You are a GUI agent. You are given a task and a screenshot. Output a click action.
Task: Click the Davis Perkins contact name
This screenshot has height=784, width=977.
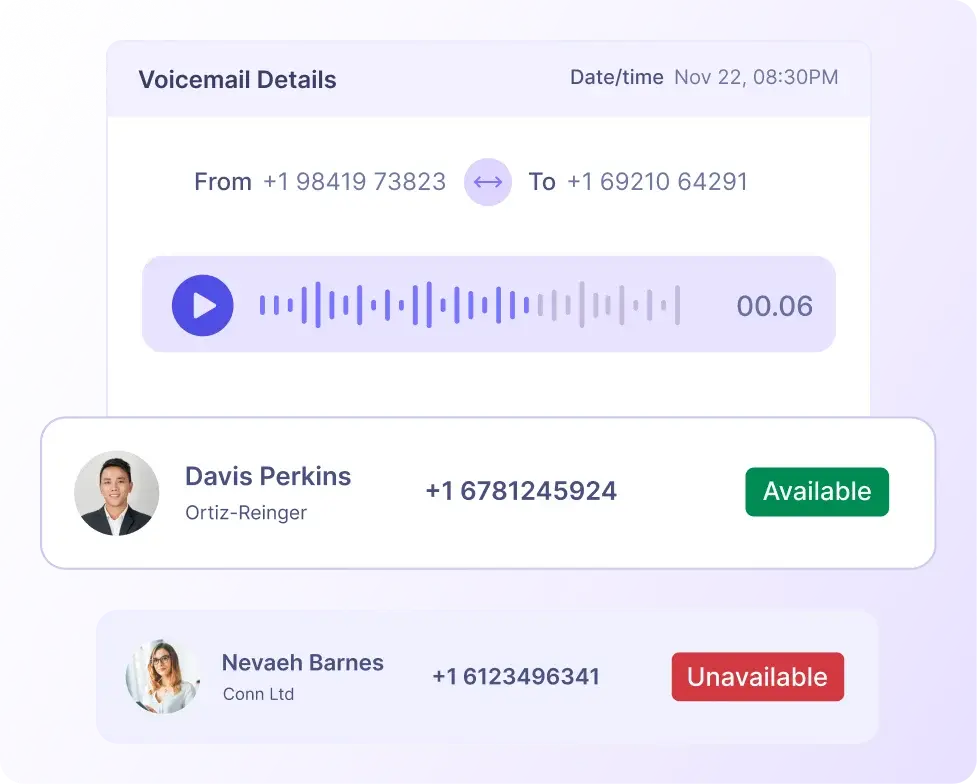point(268,476)
